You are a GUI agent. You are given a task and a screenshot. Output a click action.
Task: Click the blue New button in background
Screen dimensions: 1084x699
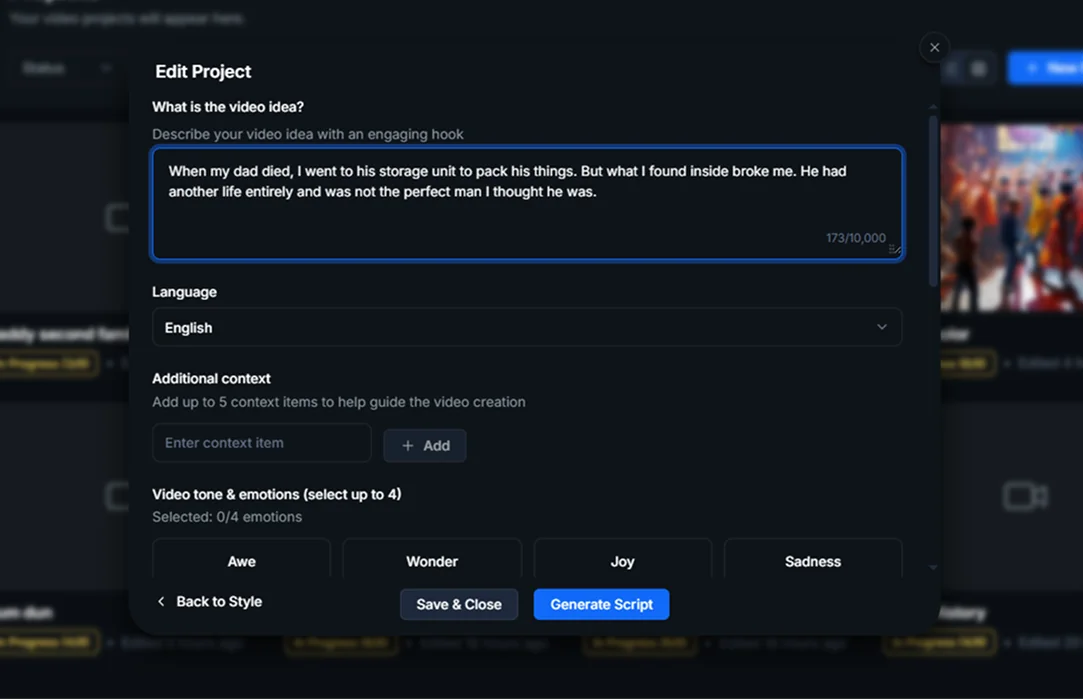[1048, 68]
